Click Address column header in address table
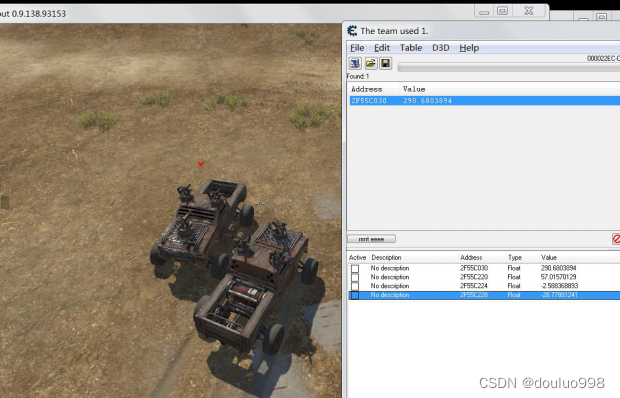 [471, 257]
